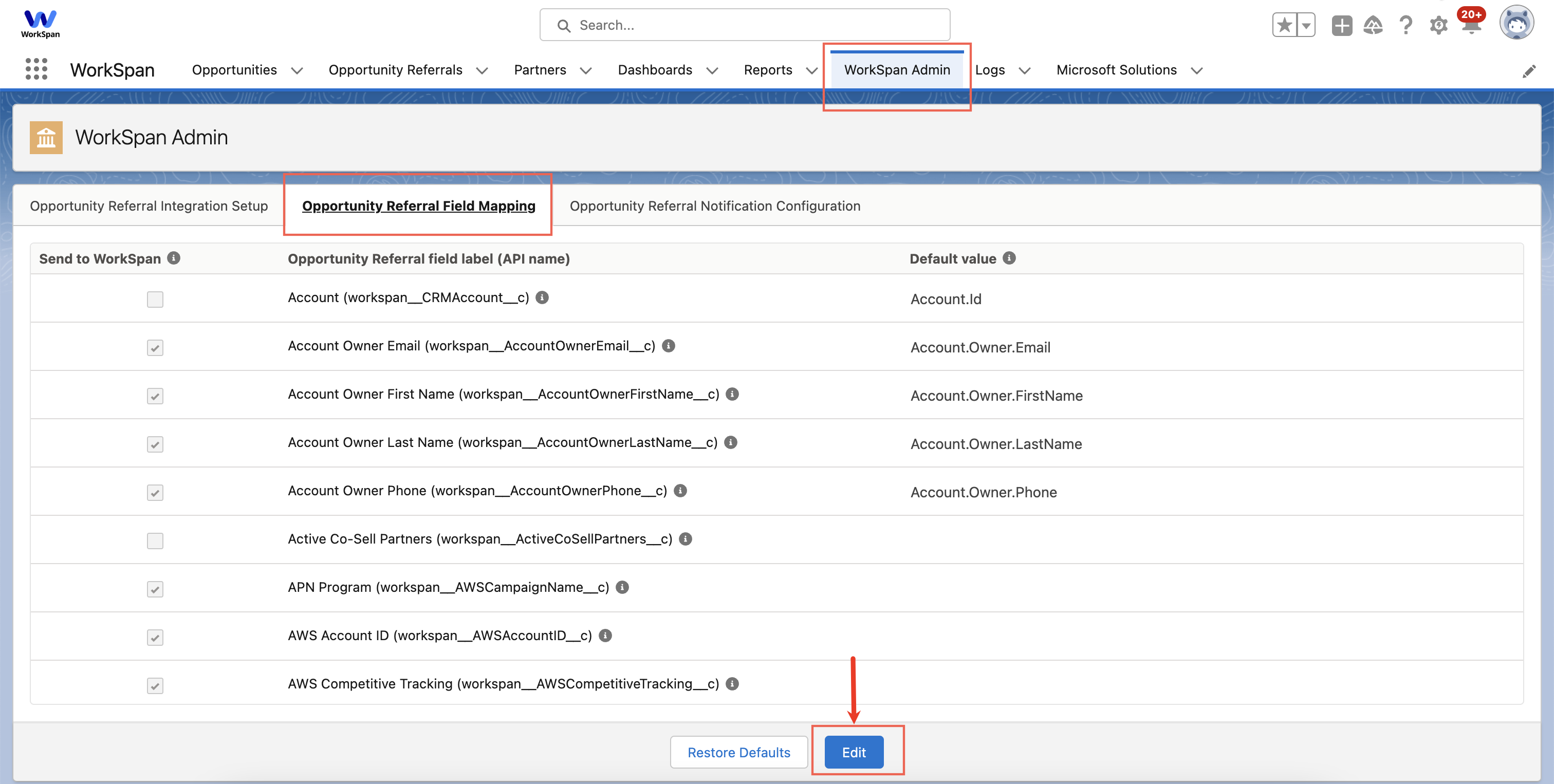Click info icon for Account Owner Email field
Image resolution: width=1554 pixels, height=784 pixels.
click(669, 346)
